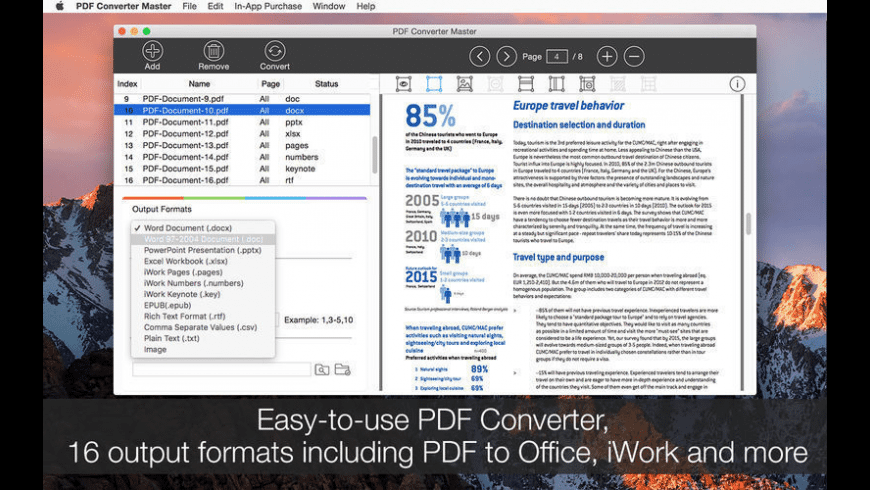This screenshot has width=870, height=490.
Task: Select PDF-Document-9.pdf row
Action: (x=242, y=99)
